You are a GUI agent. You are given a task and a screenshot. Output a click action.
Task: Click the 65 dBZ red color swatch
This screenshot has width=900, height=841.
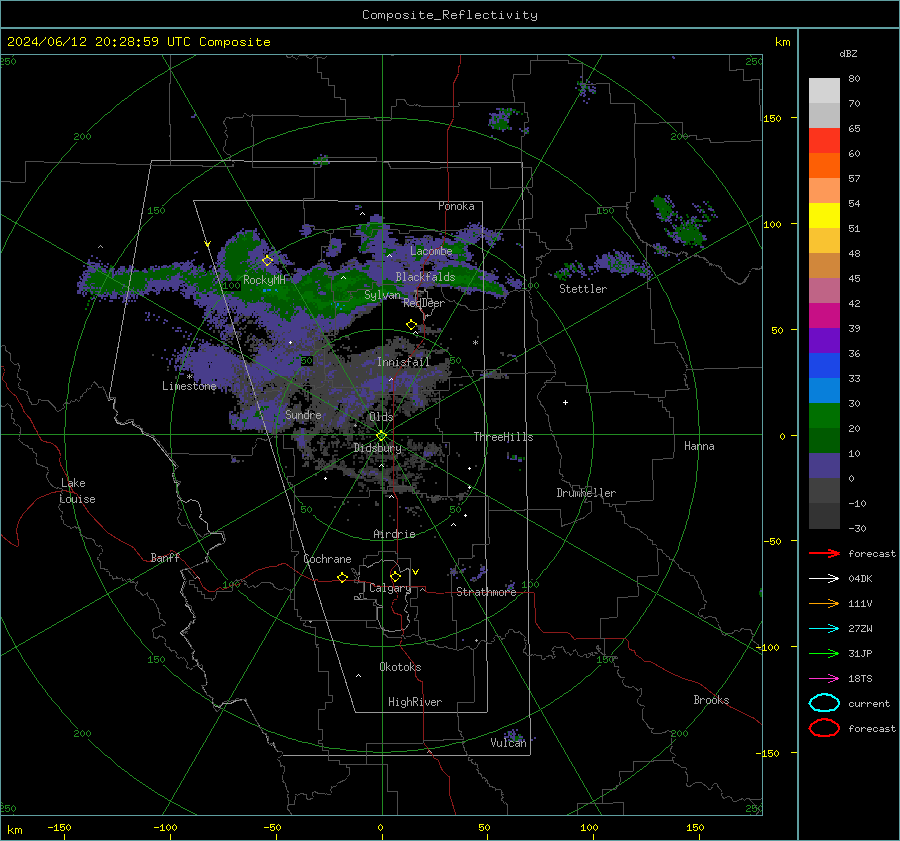[824, 140]
